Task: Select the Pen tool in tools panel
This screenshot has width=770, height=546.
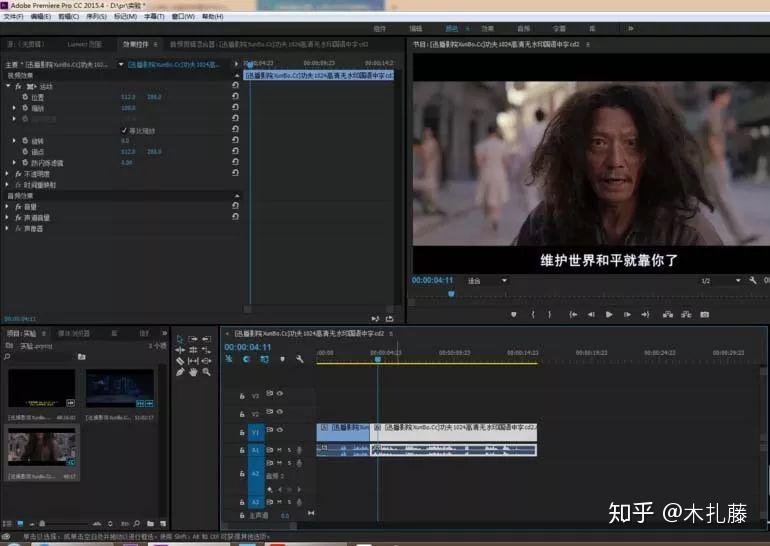Action: (x=180, y=372)
